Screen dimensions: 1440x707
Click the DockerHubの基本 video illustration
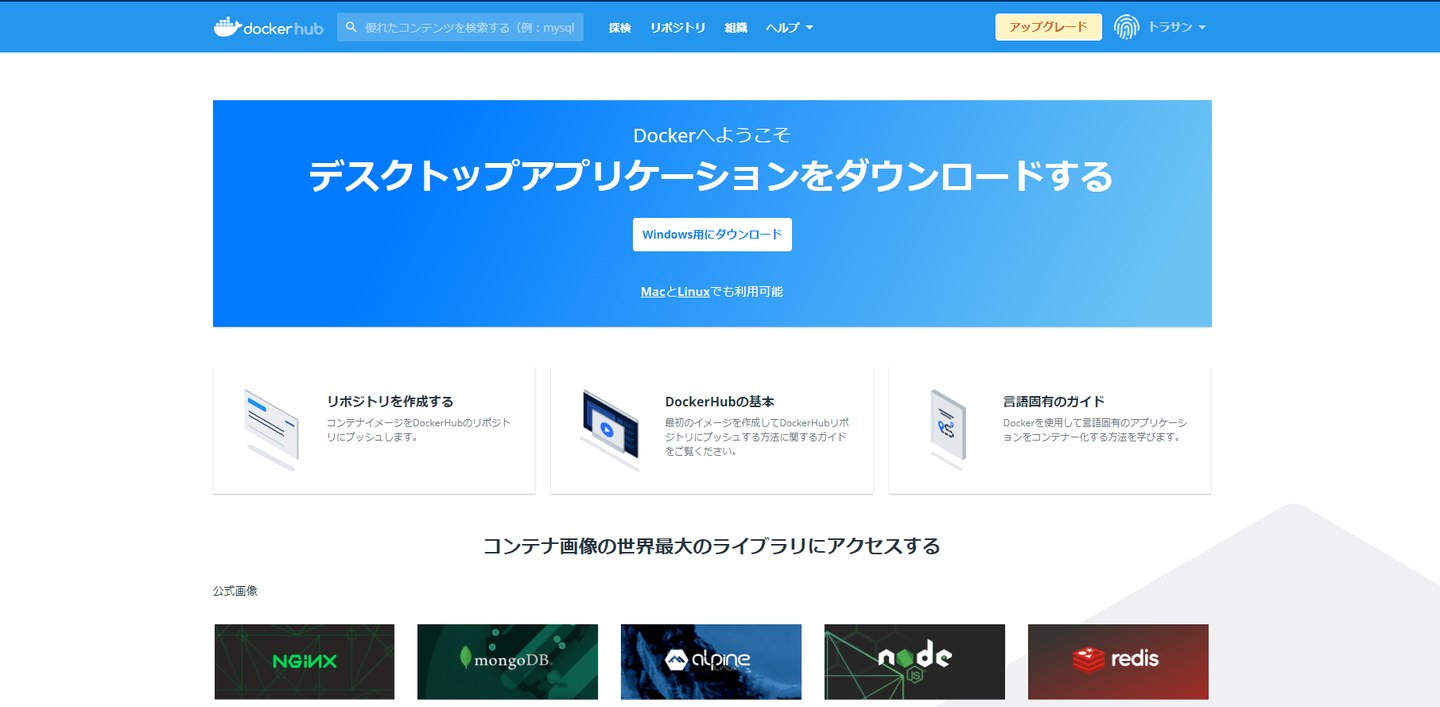point(610,429)
